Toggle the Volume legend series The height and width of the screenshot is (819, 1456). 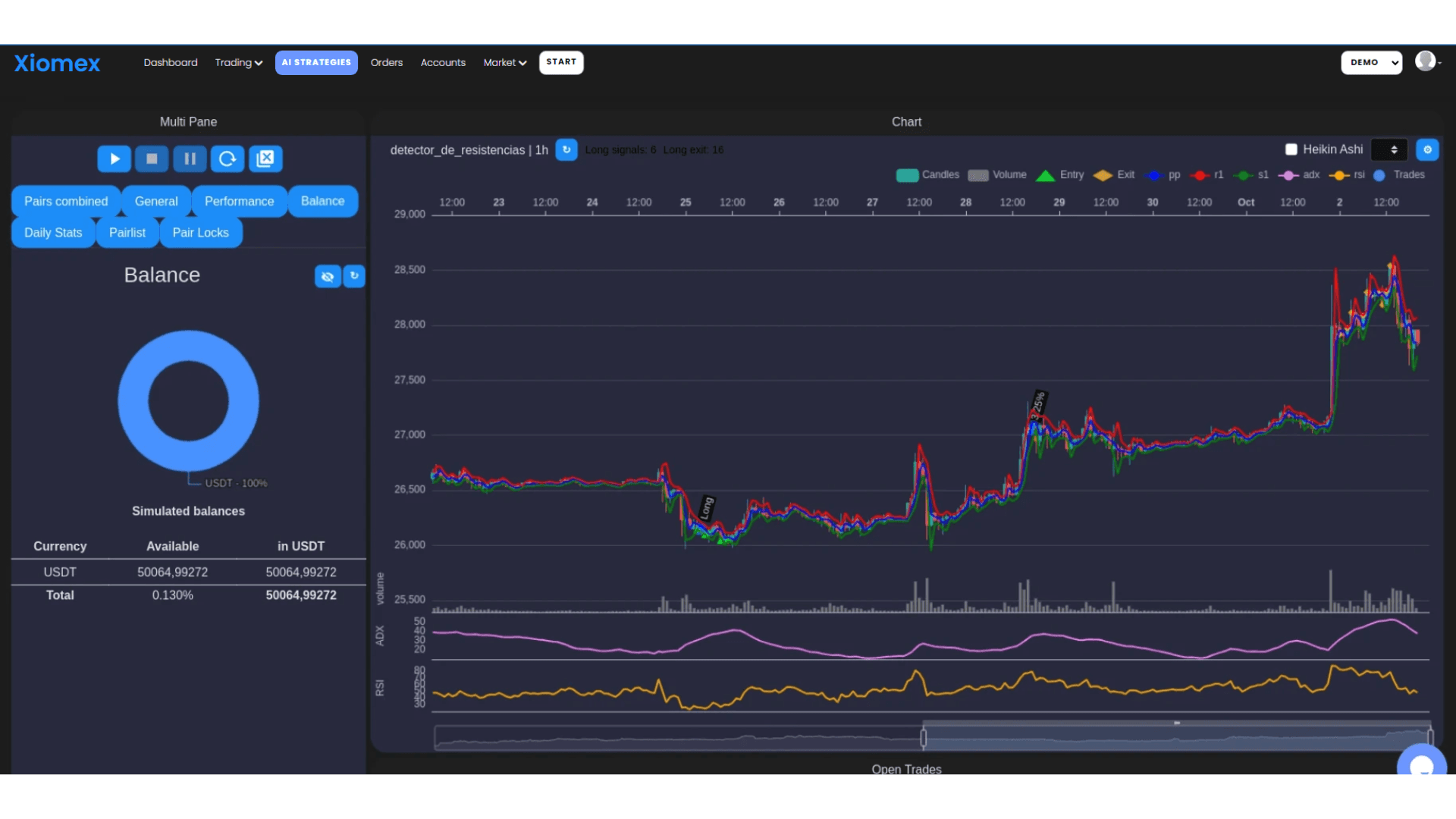coord(997,175)
